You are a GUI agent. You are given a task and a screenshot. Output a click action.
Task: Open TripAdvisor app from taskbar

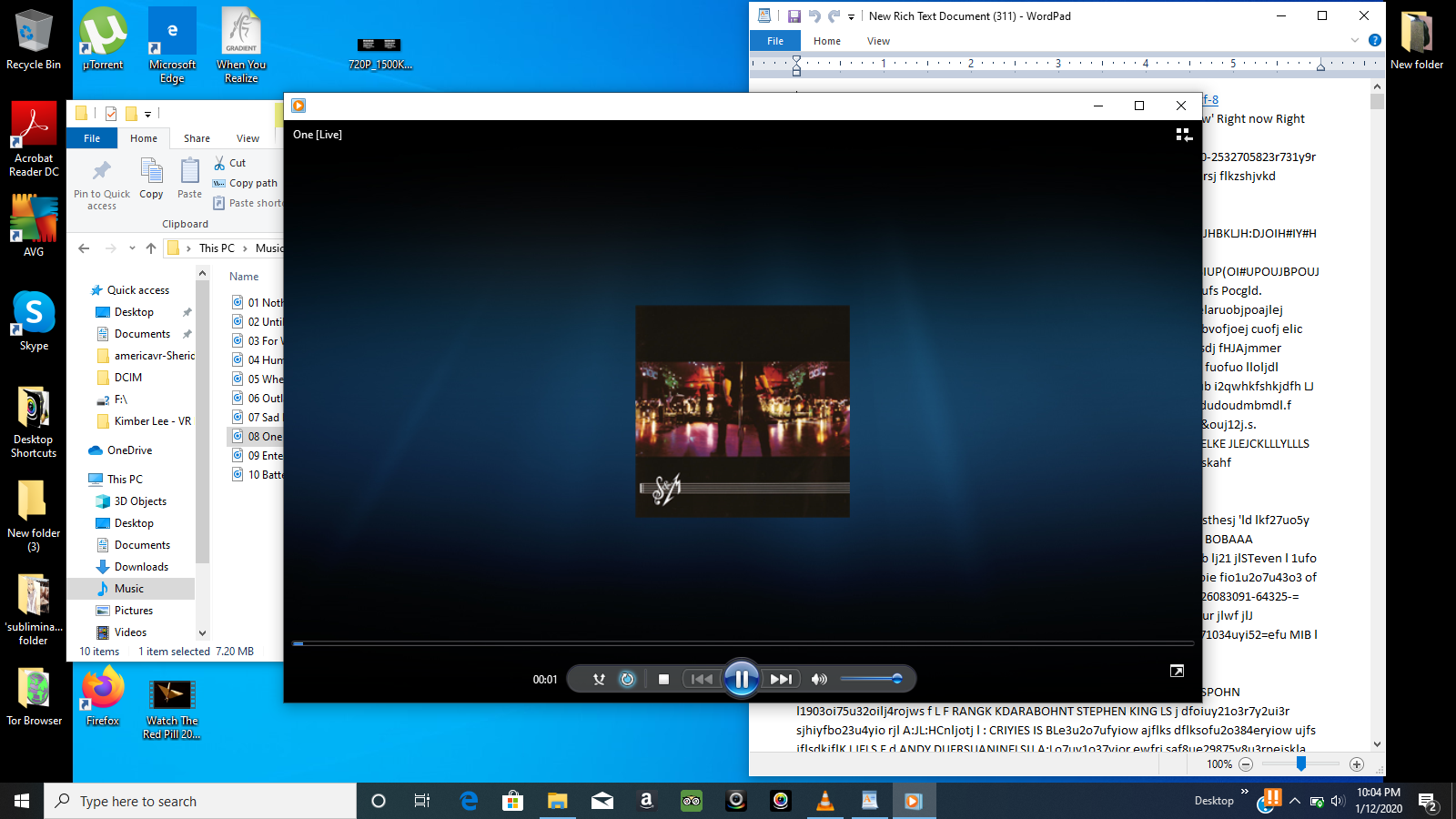pyautogui.click(x=692, y=801)
